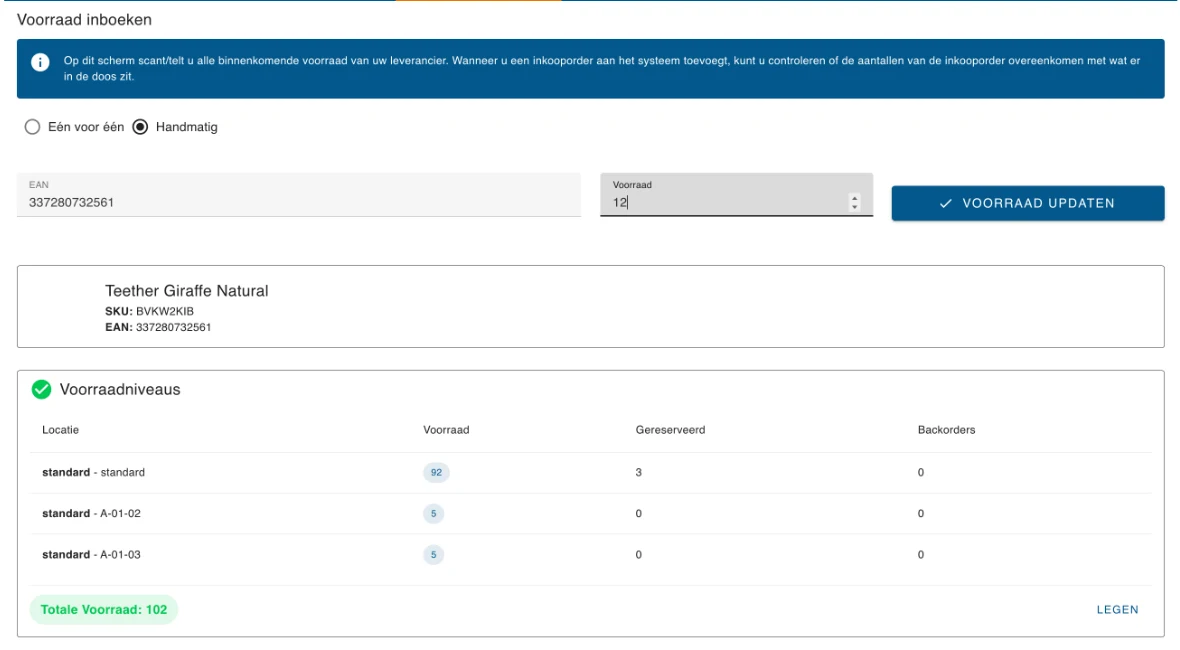Viewport: 1180px width, 650px height.
Task: Select the 'Eén voor één' radio button
Action: click(x=32, y=127)
